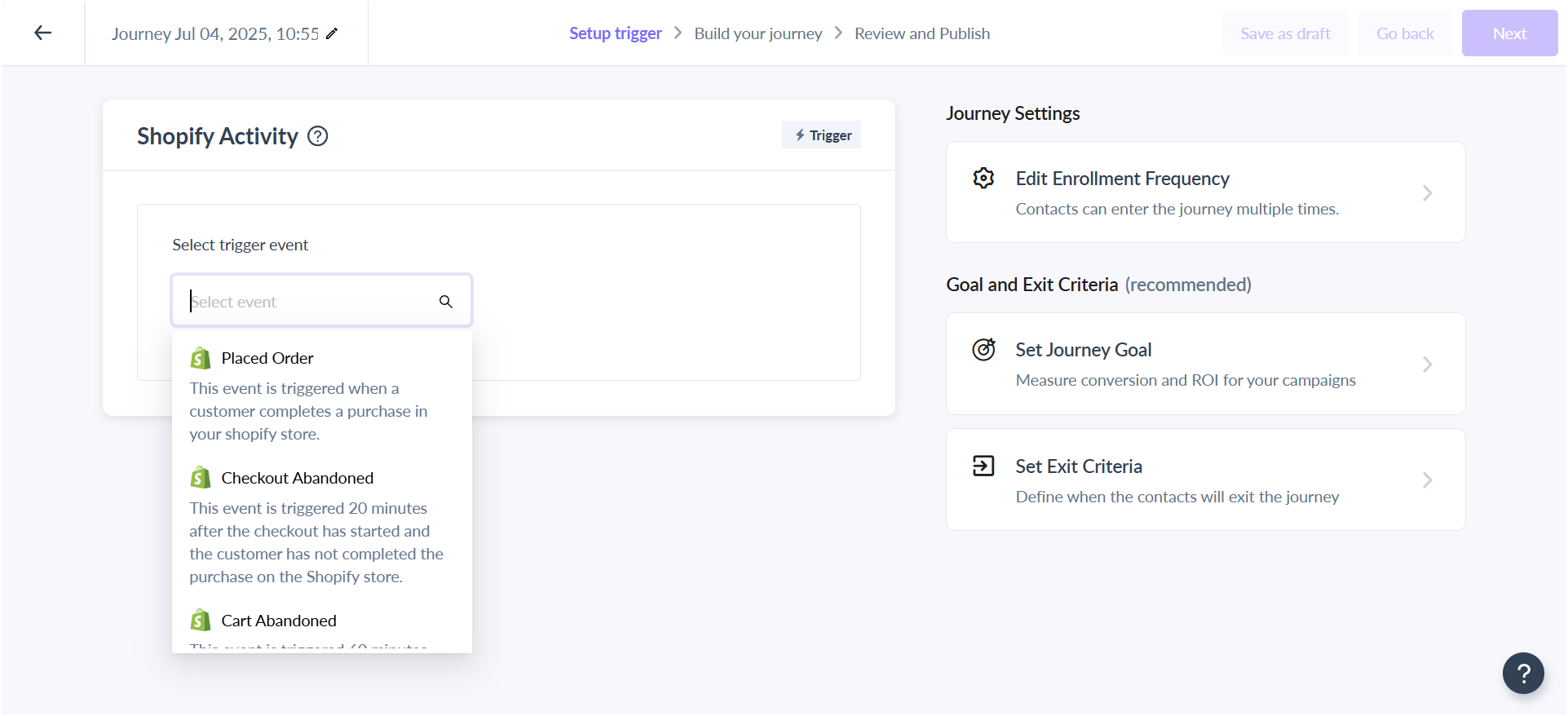
Task: Click the Select trigger event label
Action: coord(241,245)
